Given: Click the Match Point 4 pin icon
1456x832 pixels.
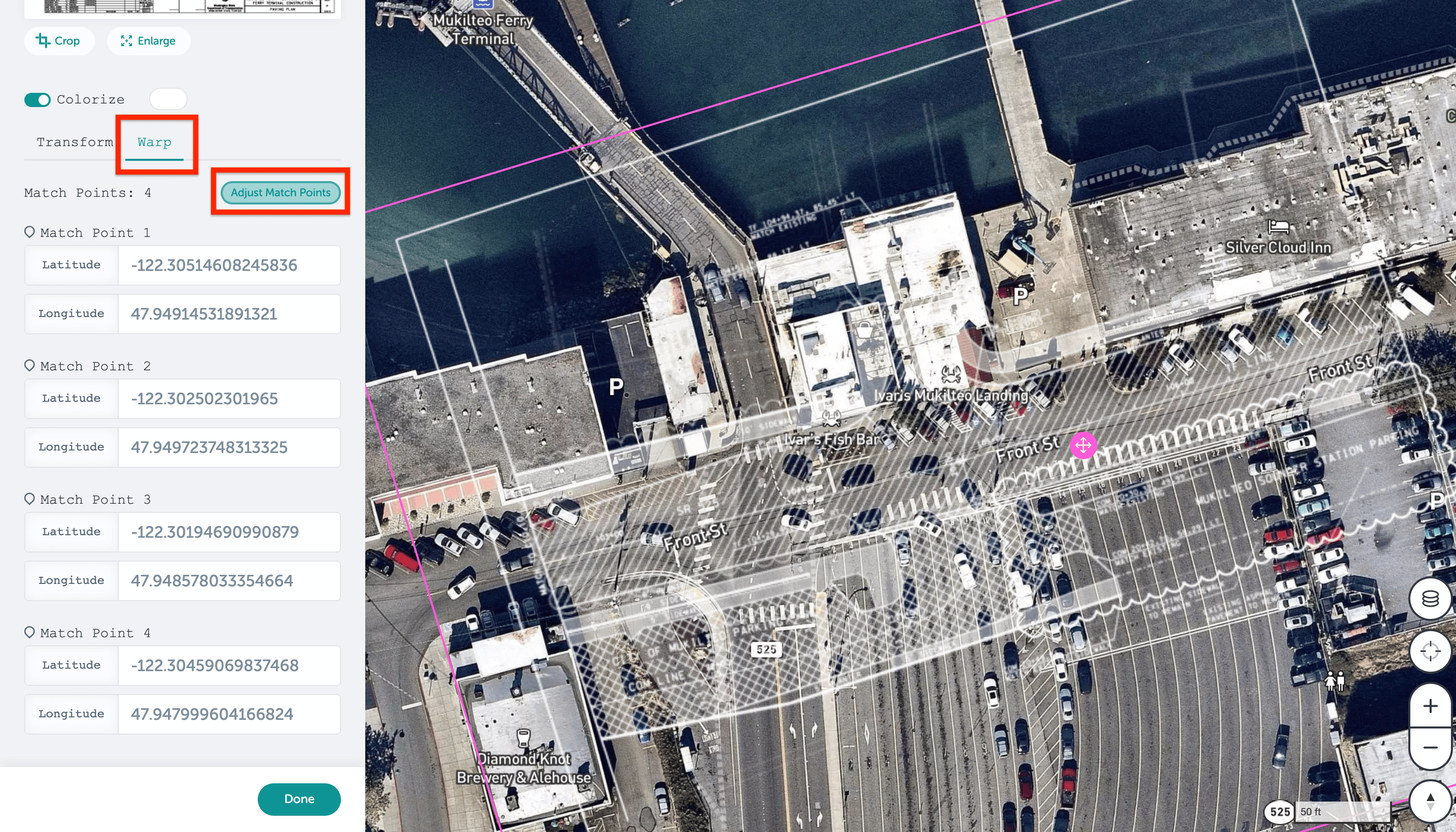Looking at the screenshot, I should click(30, 632).
